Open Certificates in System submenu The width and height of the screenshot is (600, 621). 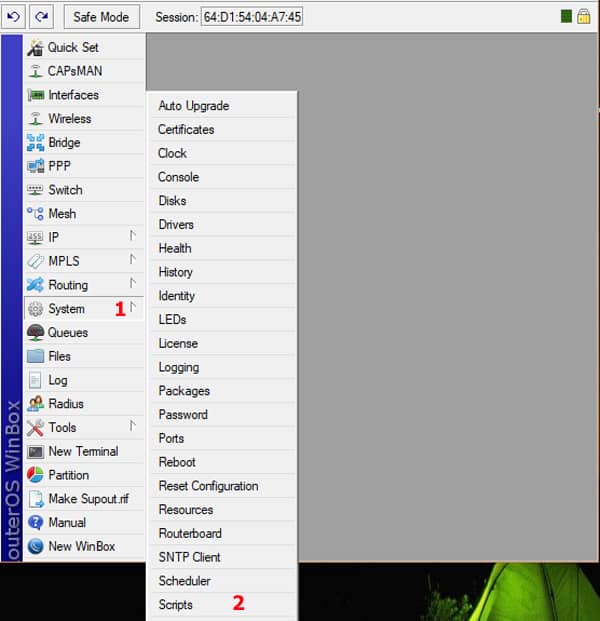coord(224,130)
